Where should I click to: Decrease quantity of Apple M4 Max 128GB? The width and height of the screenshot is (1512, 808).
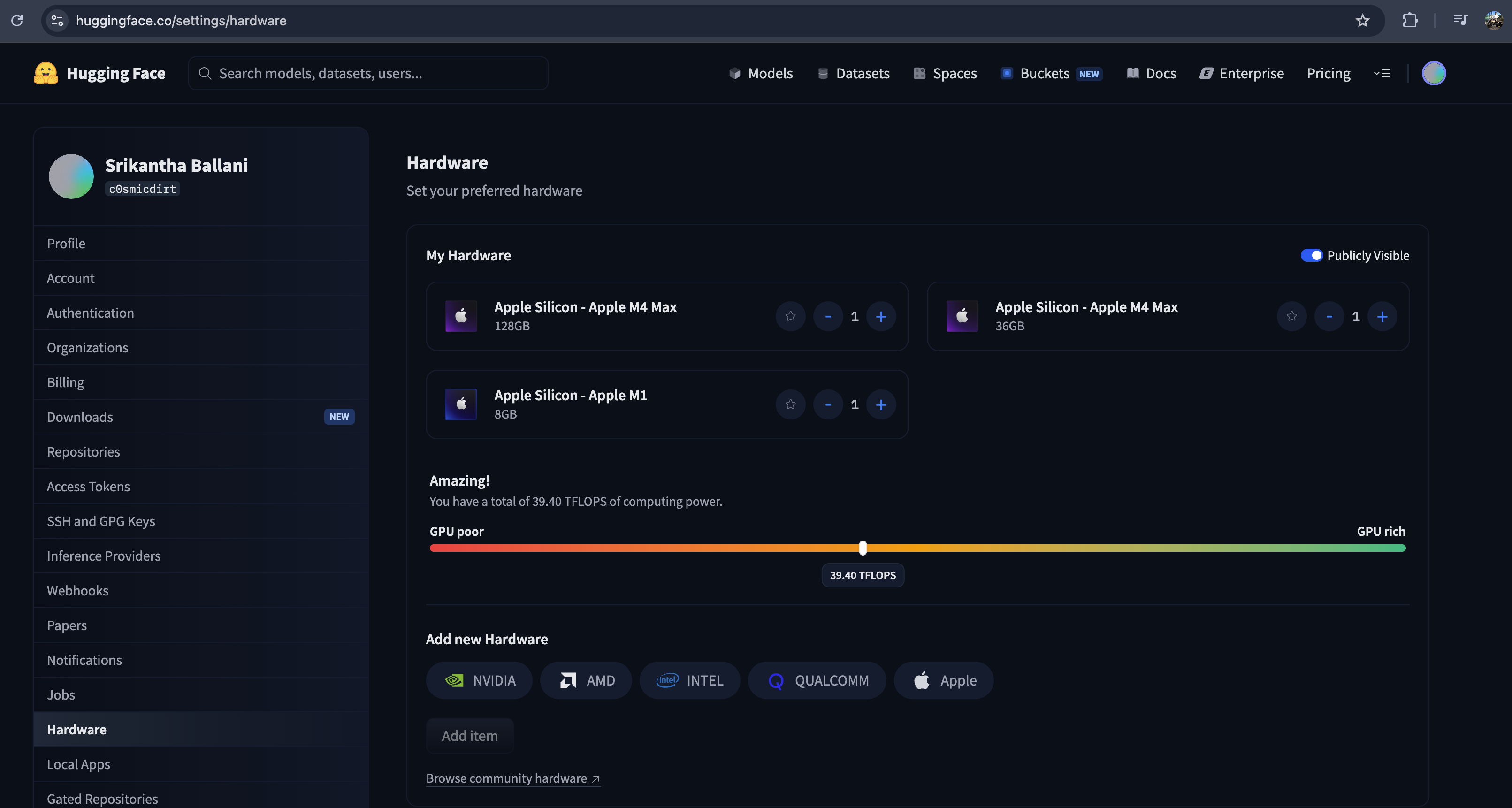pyautogui.click(x=828, y=316)
